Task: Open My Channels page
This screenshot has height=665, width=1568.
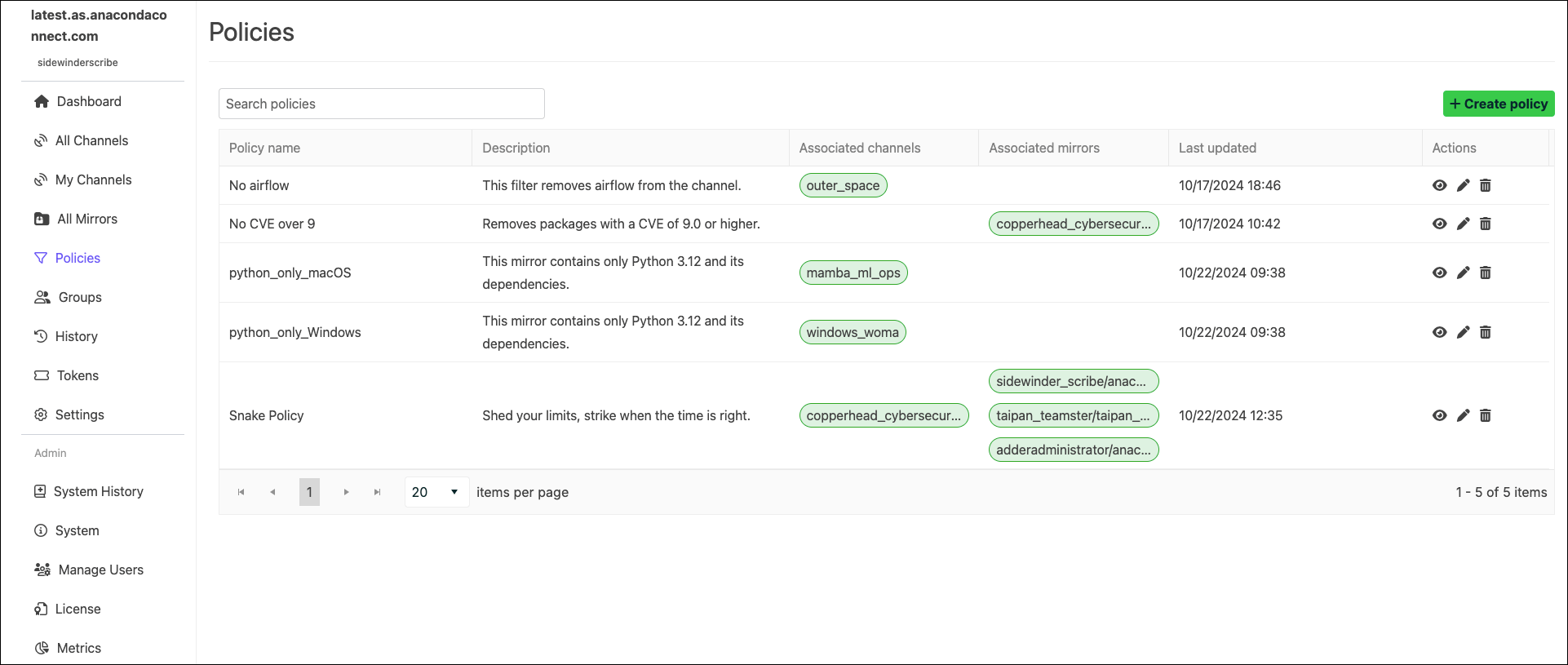Action: point(82,180)
